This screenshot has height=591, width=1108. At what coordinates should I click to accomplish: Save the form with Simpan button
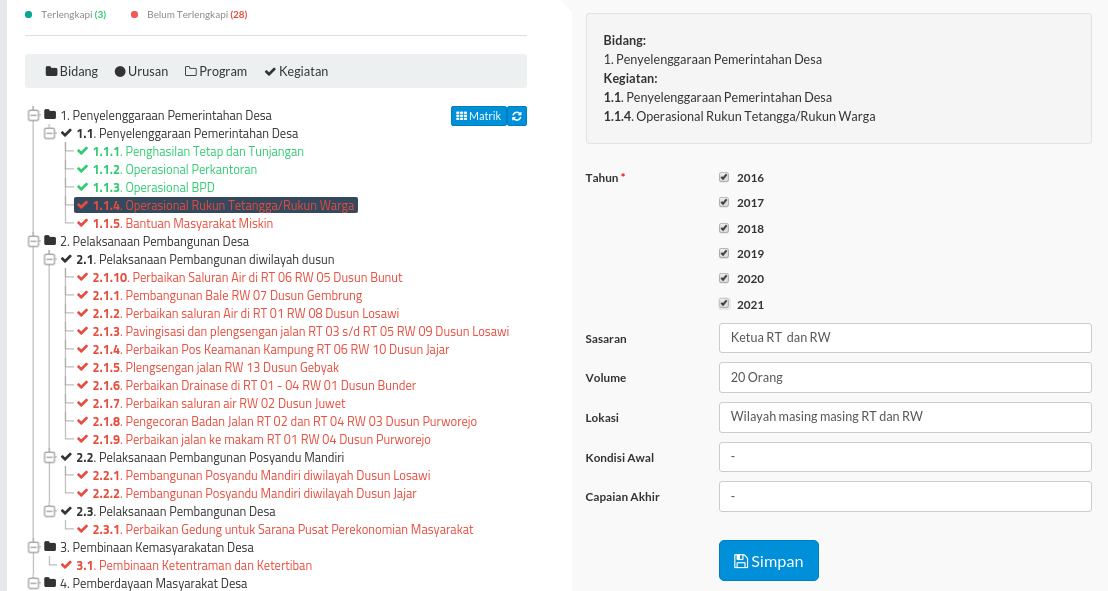(769, 561)
